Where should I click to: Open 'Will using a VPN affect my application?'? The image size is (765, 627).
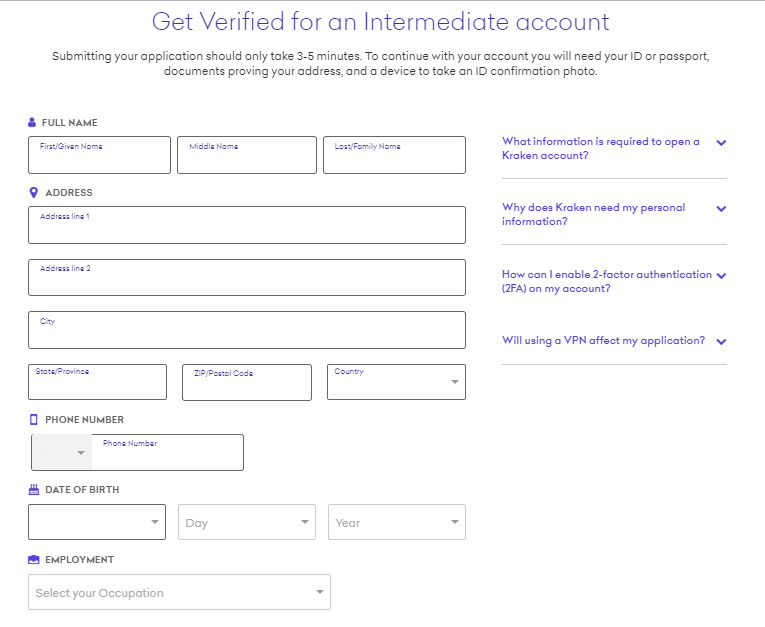tap(604, 341)
